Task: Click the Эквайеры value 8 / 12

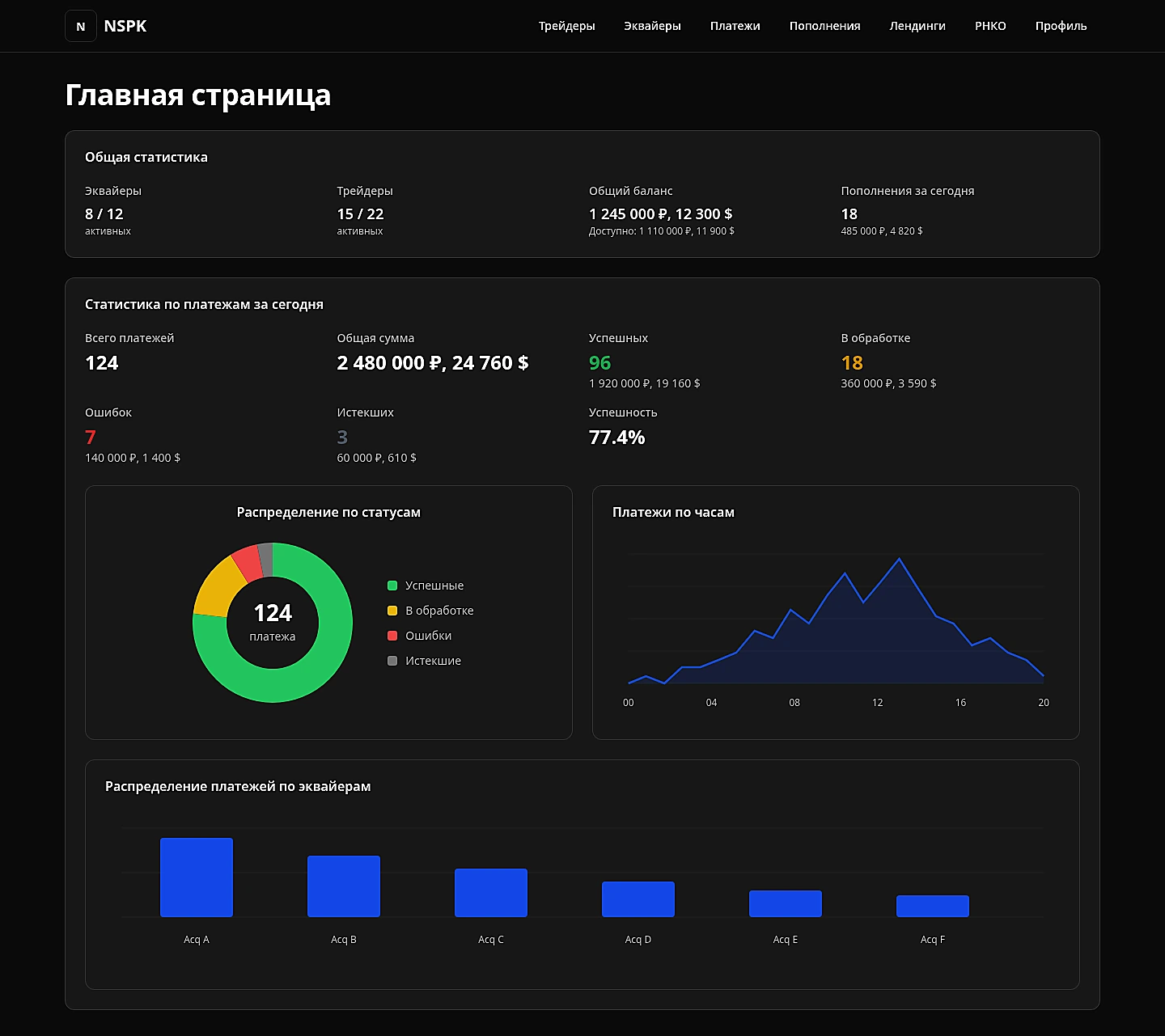Action: [x=104, y=214]
